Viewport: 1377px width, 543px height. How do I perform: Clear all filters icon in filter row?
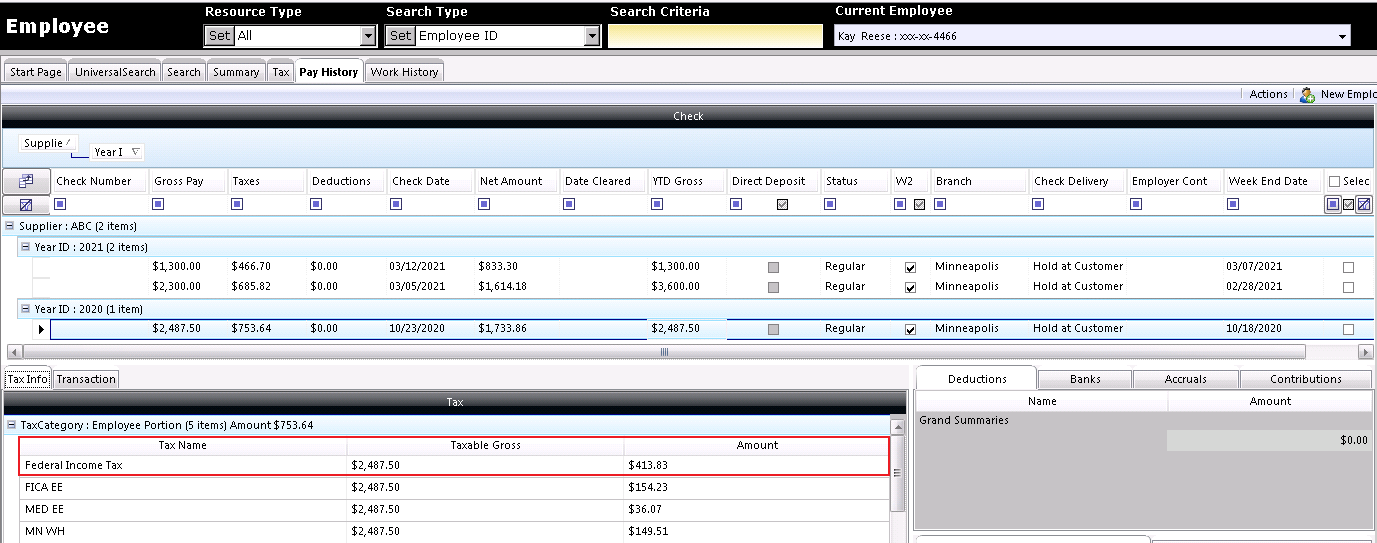[26, 204]
